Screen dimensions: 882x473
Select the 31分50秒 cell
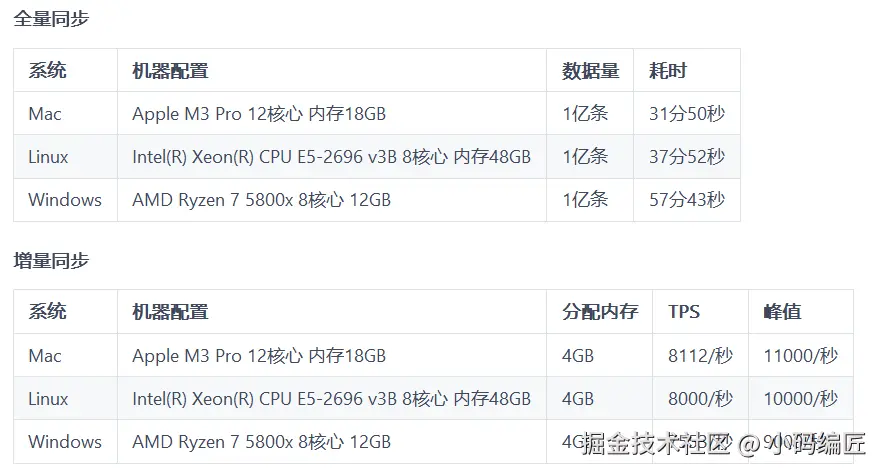click(687, 114)
